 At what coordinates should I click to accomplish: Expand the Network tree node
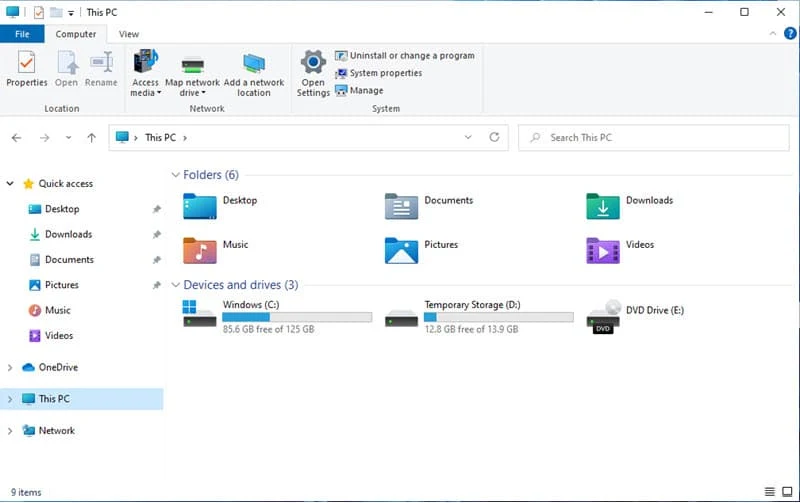(10, 431)
